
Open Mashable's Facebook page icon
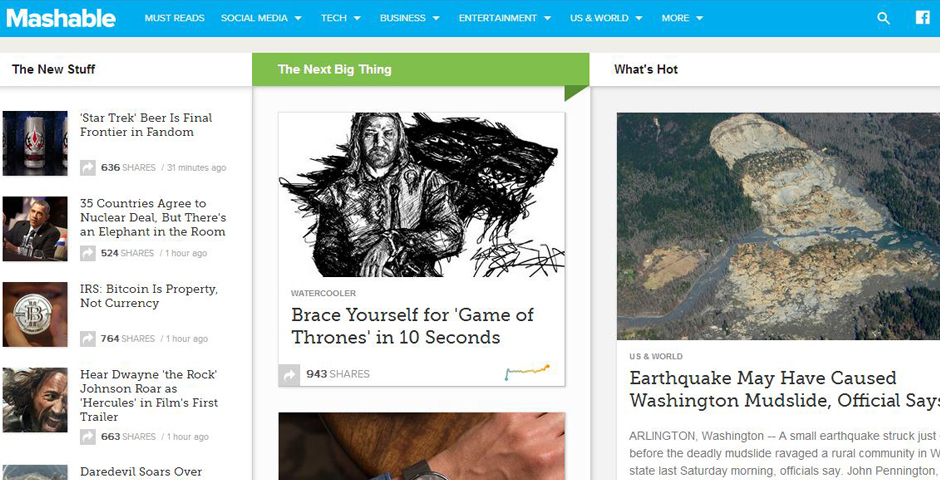point(922,17)
